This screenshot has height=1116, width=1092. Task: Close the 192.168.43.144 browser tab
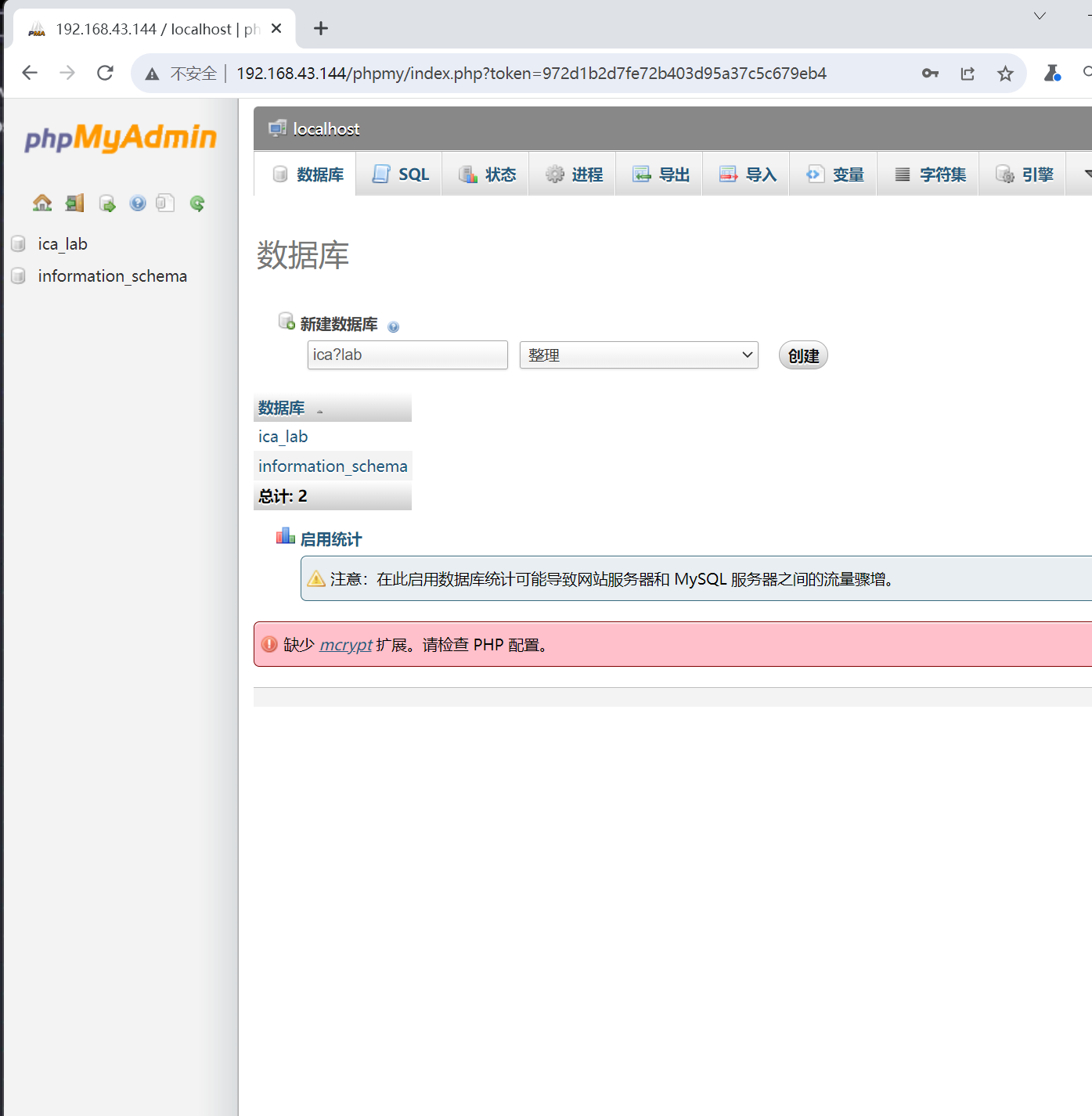click(276, 29)
